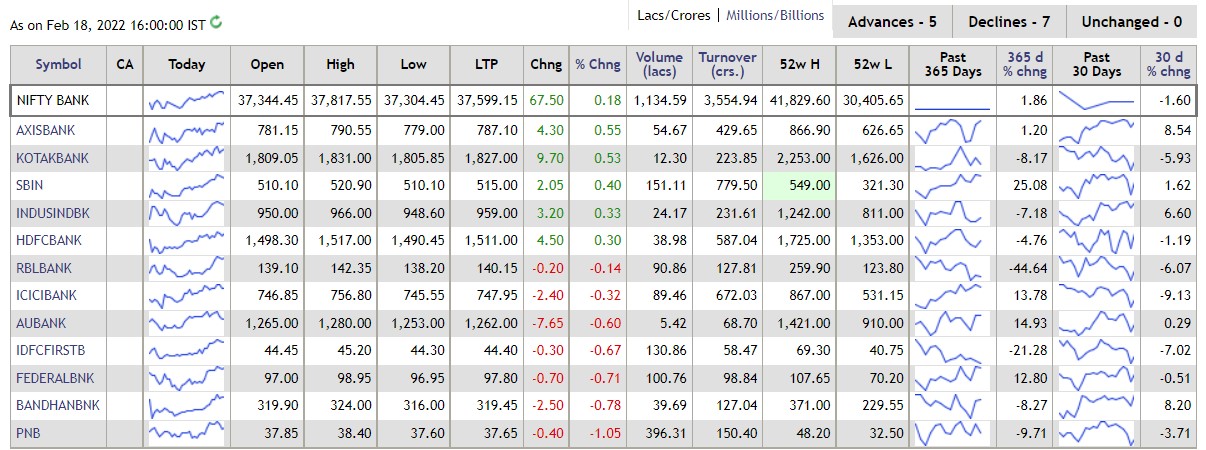This screenshot has width=1206, height=450.
Task: Select BANDHANBNK low price 316.00
Action: [425, 405]
